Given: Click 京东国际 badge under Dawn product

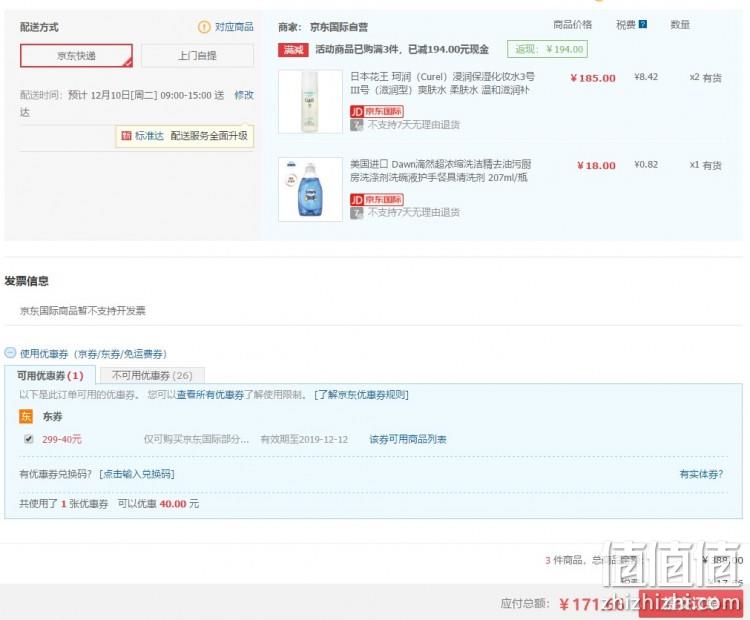Looking at the screenshot, I should pyautogui.click(x=377, y=199).
